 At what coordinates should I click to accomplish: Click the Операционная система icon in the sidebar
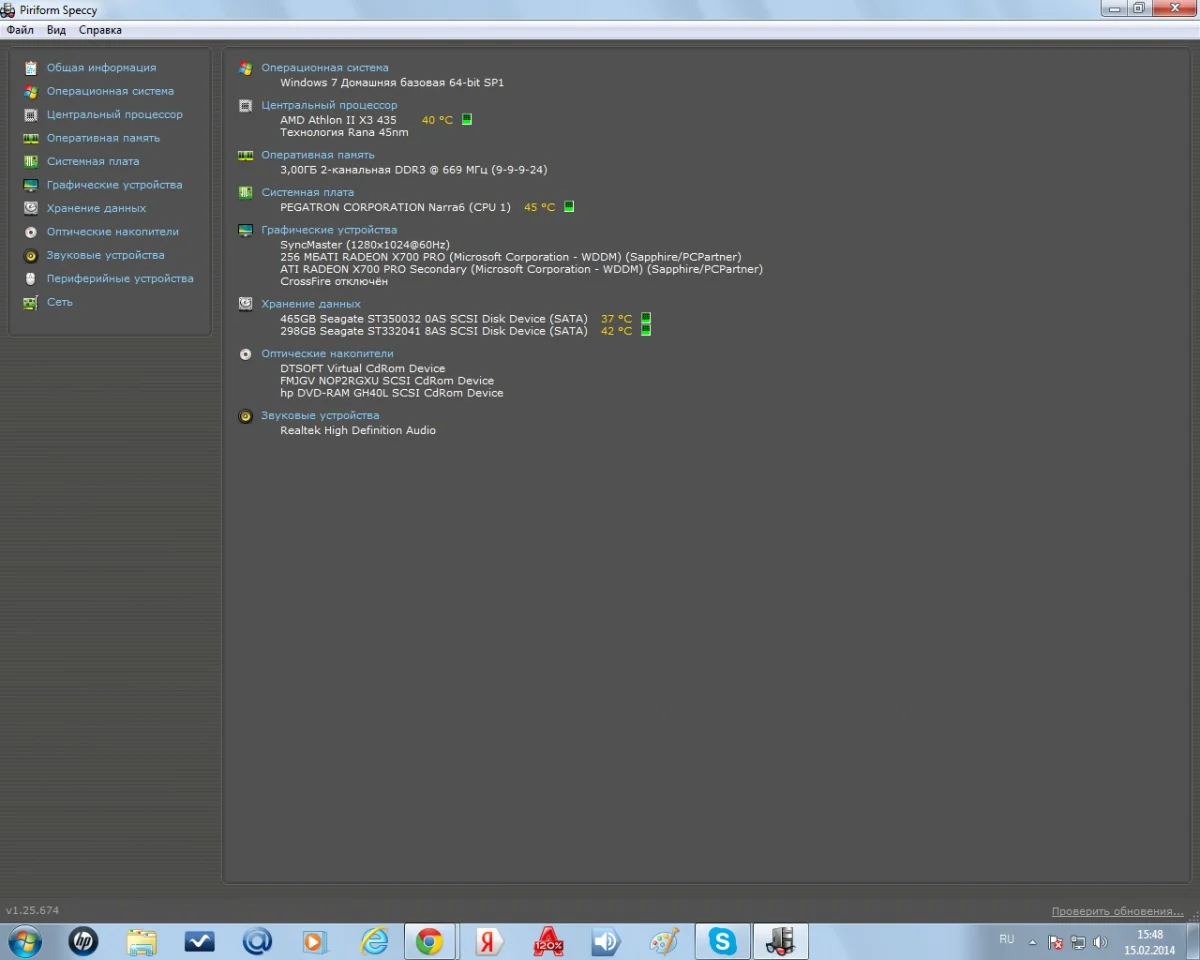click(30, 91)
